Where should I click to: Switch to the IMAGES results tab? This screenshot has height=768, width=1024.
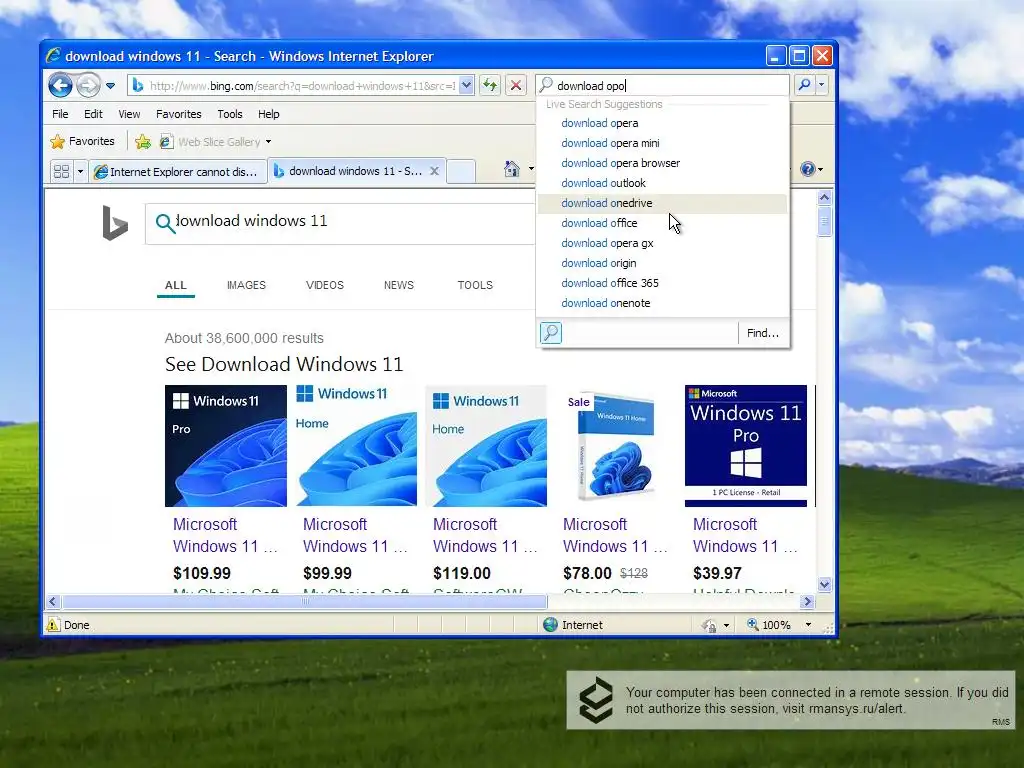click(x=246, y=285)
